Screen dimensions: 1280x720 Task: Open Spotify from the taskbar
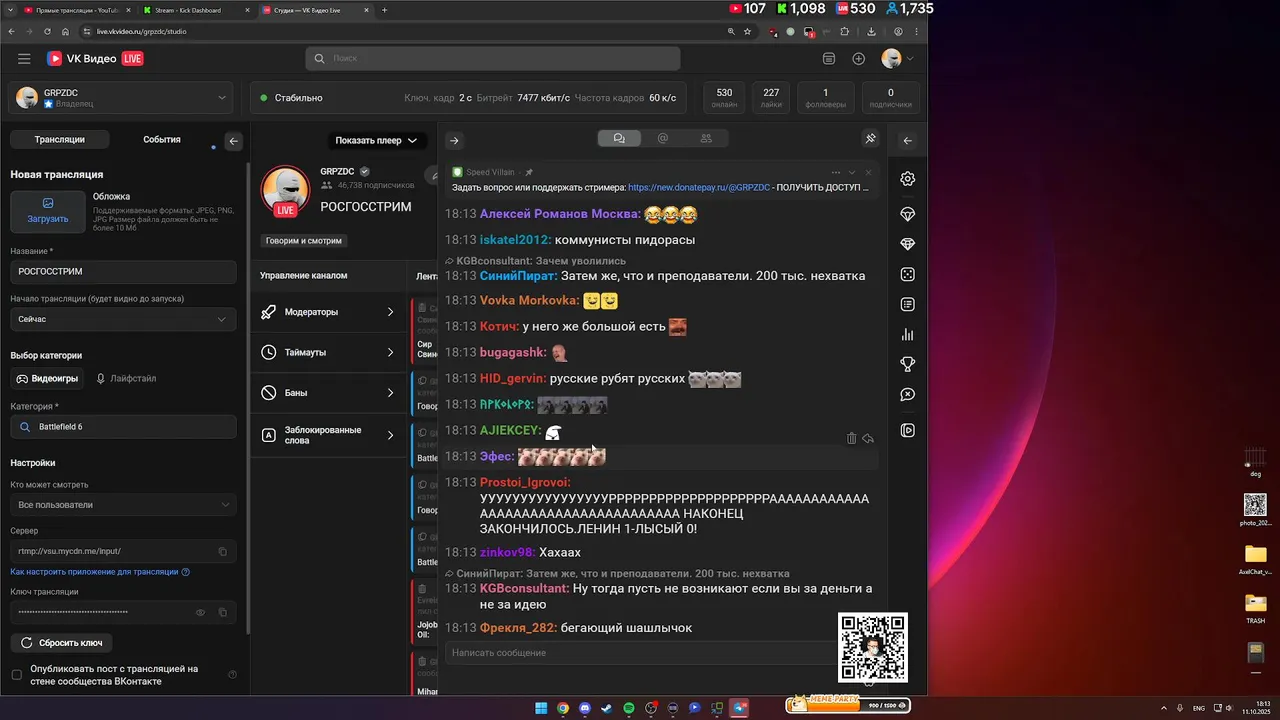629,708
